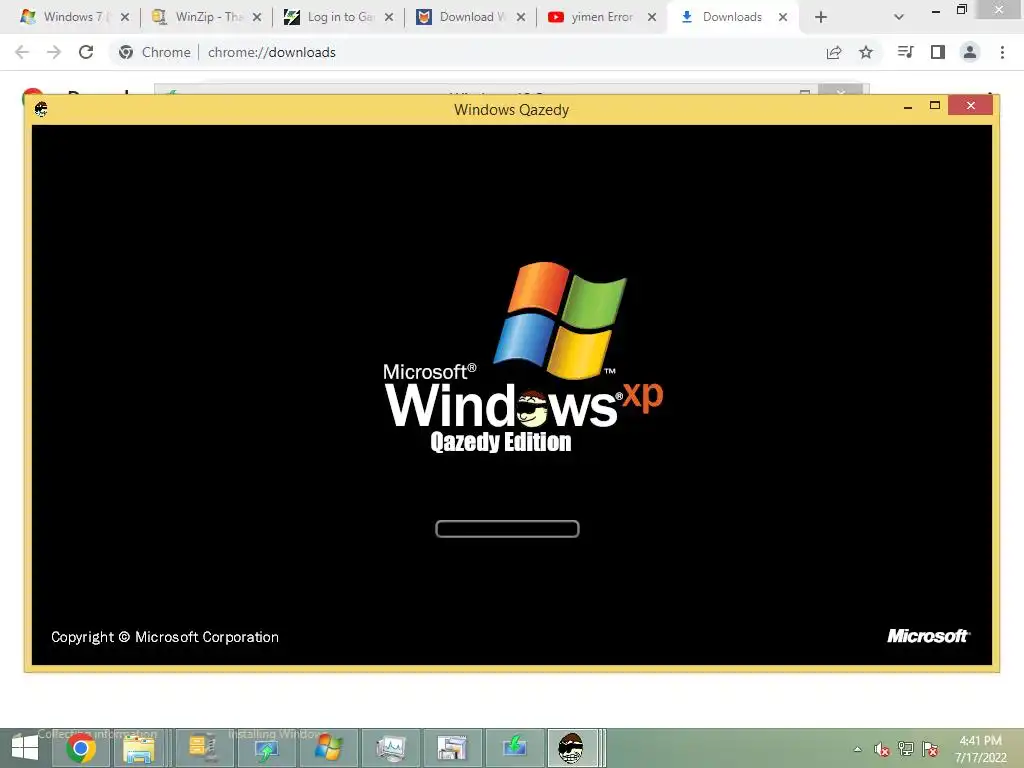Open the Windows Start button
This screenshot has width=1024, height=768.
coord(25,748)
